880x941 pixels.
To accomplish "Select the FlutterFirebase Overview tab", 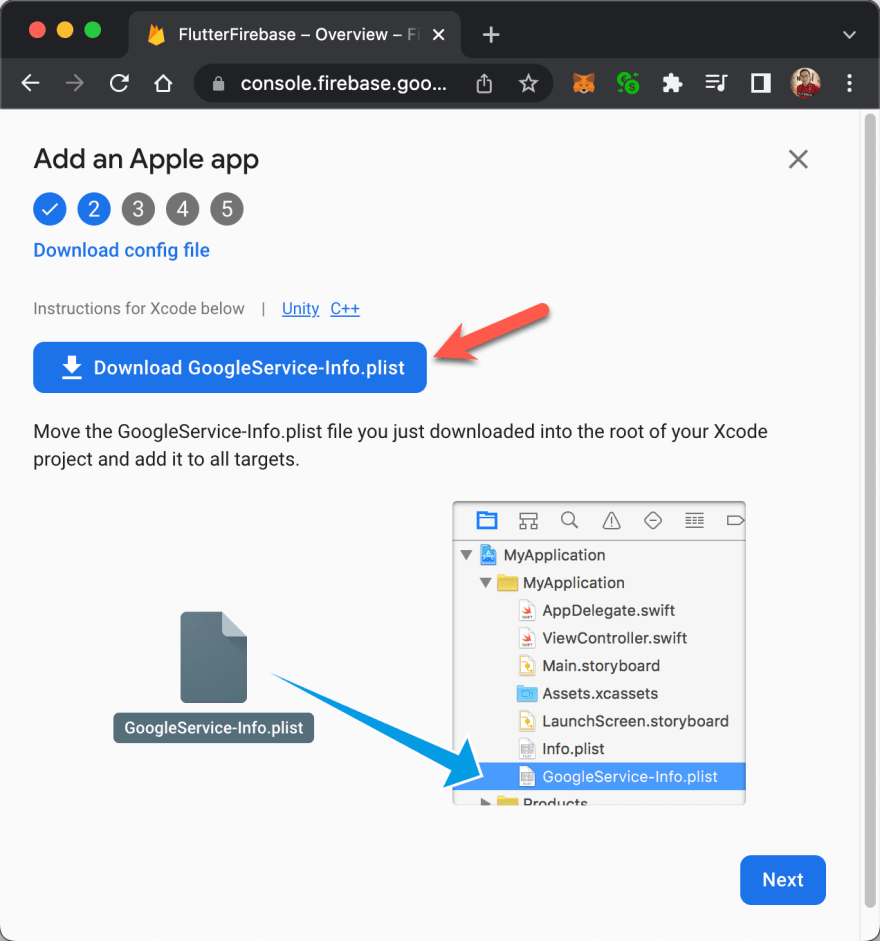I will pyautogui.click(x=294, y=35).
